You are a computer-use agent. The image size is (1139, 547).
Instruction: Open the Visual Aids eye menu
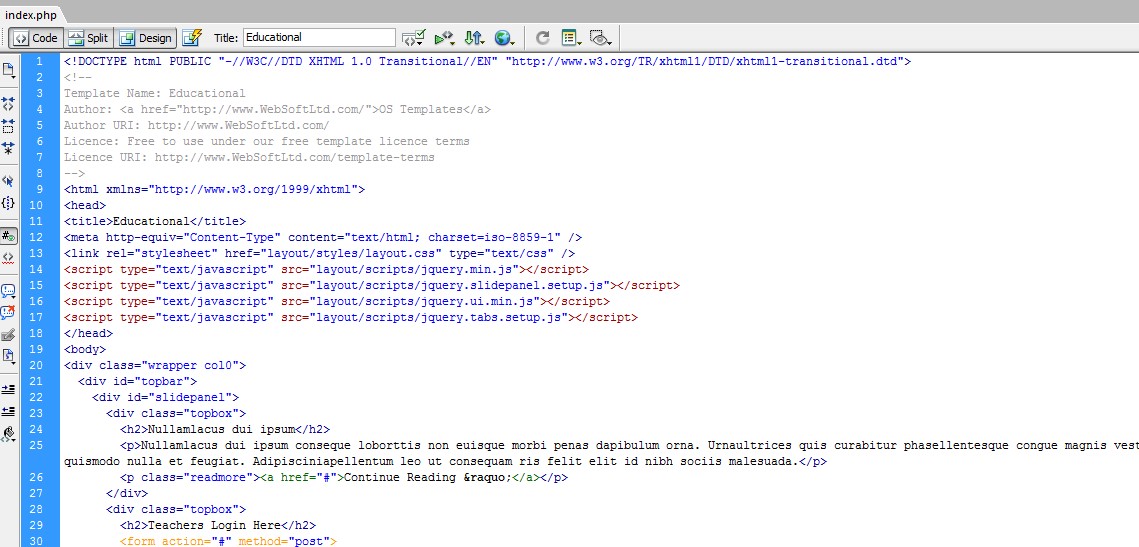click(x=601, y=38)
